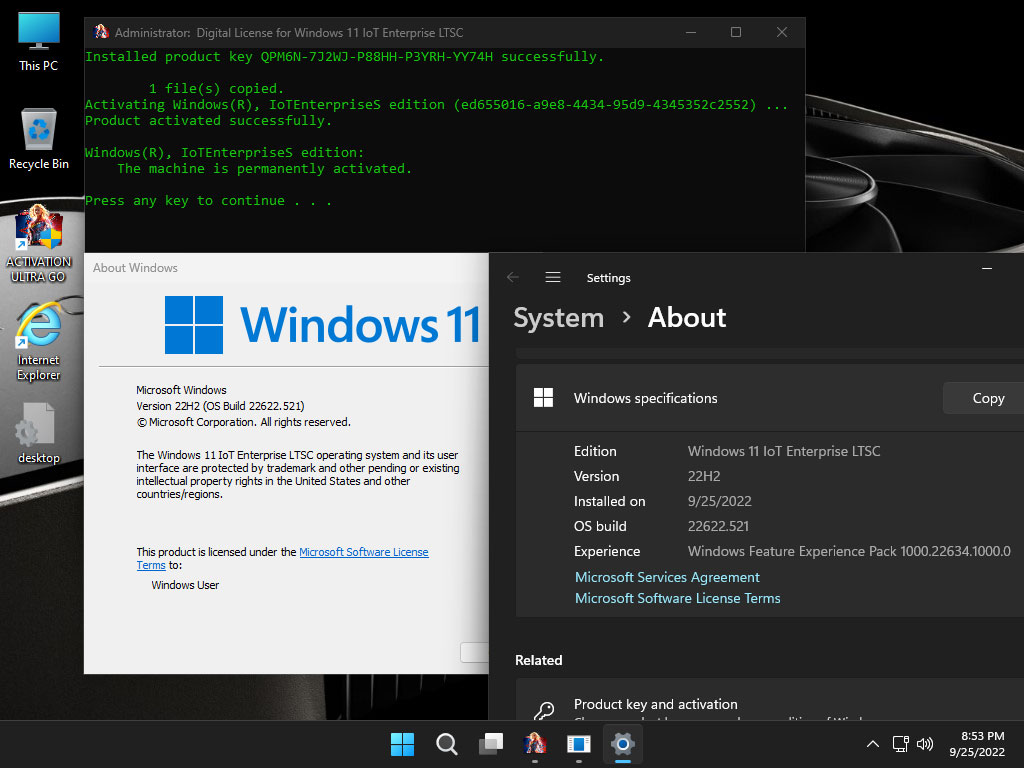Show hidden tray icons chevron
This screenshot has width=1024, height=768.
[x=872, y=744]
